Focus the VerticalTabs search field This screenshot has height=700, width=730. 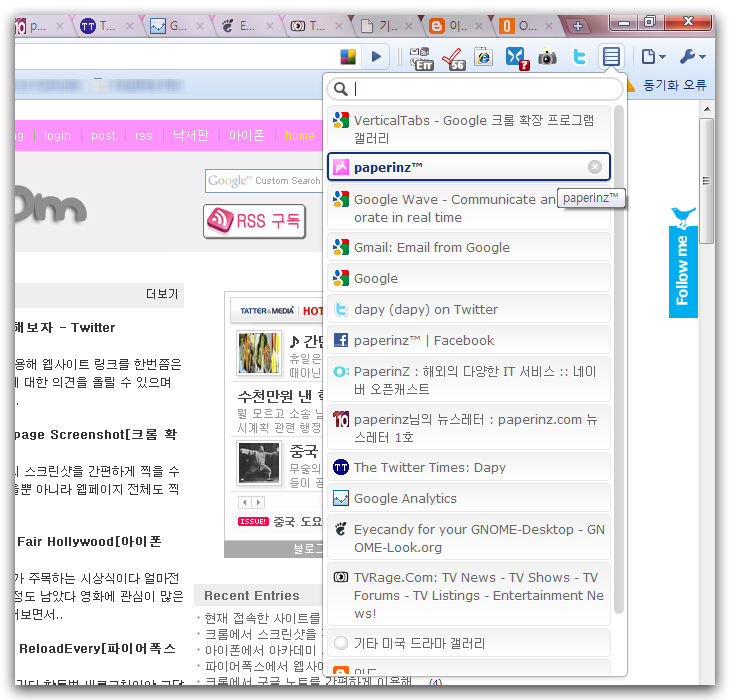click(475, 89)
